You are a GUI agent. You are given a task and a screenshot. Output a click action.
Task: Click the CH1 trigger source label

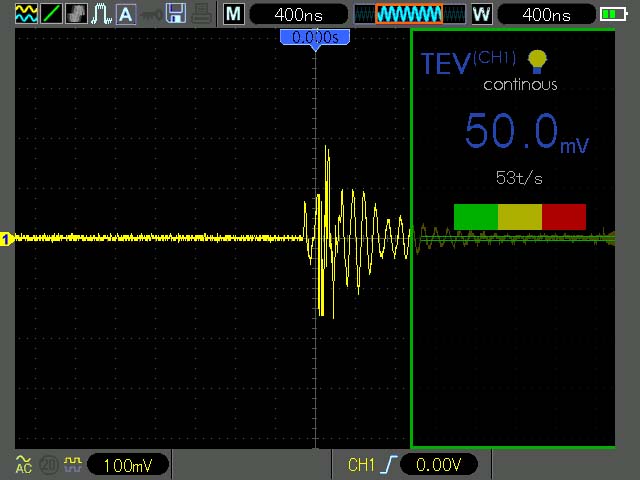[361, 464]
